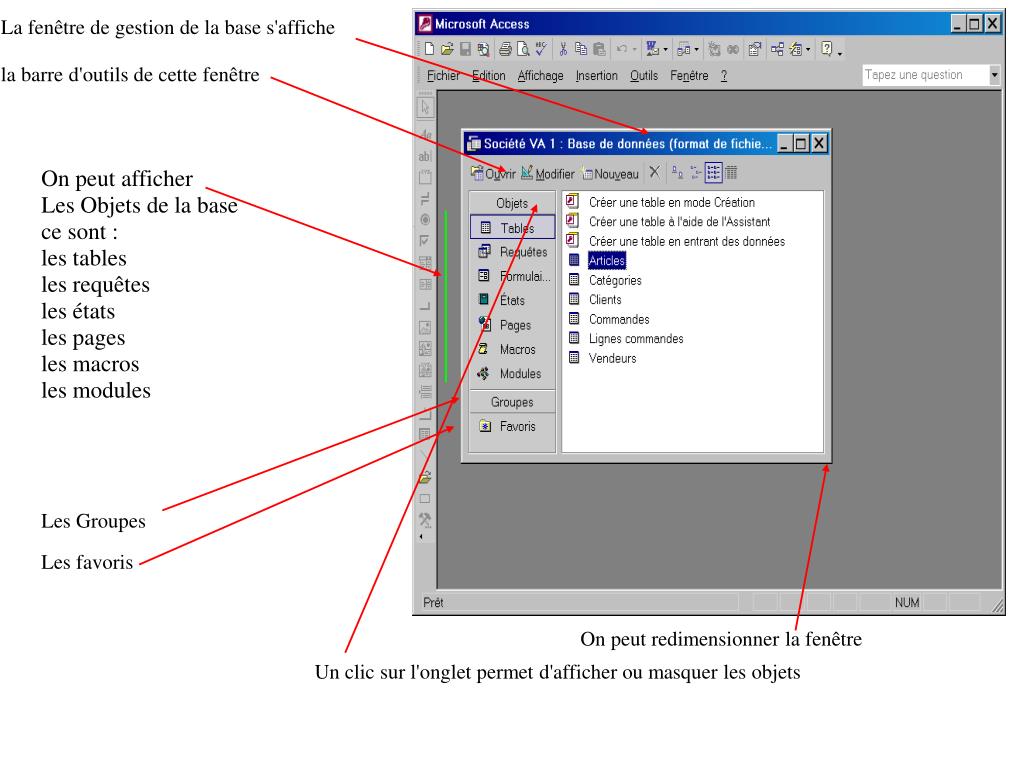Click the Modifier button
The width and height of the screenshot is (1023, 767).
pyautogui.click(x=548, y=173)
